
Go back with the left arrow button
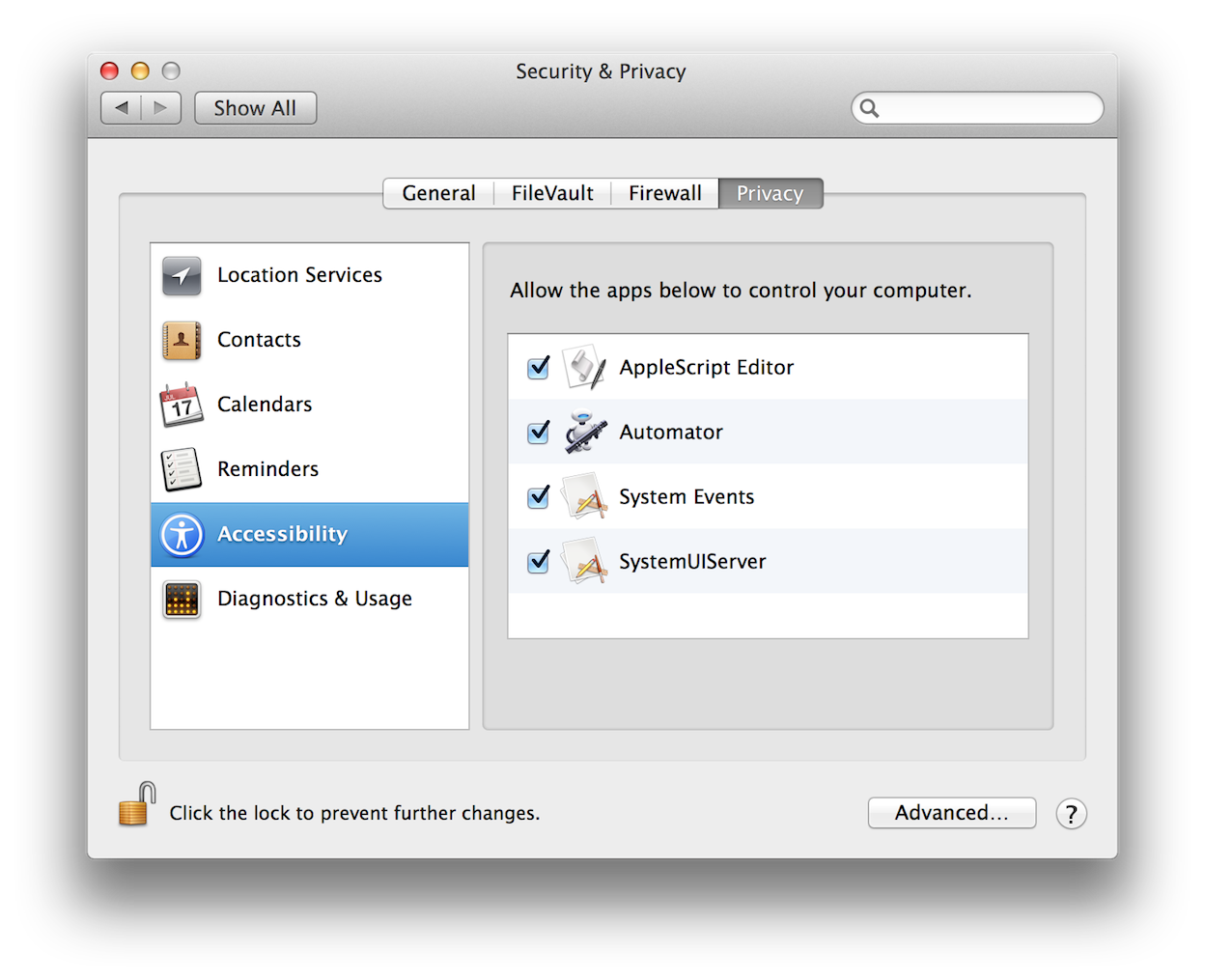(x=122, y=108)
